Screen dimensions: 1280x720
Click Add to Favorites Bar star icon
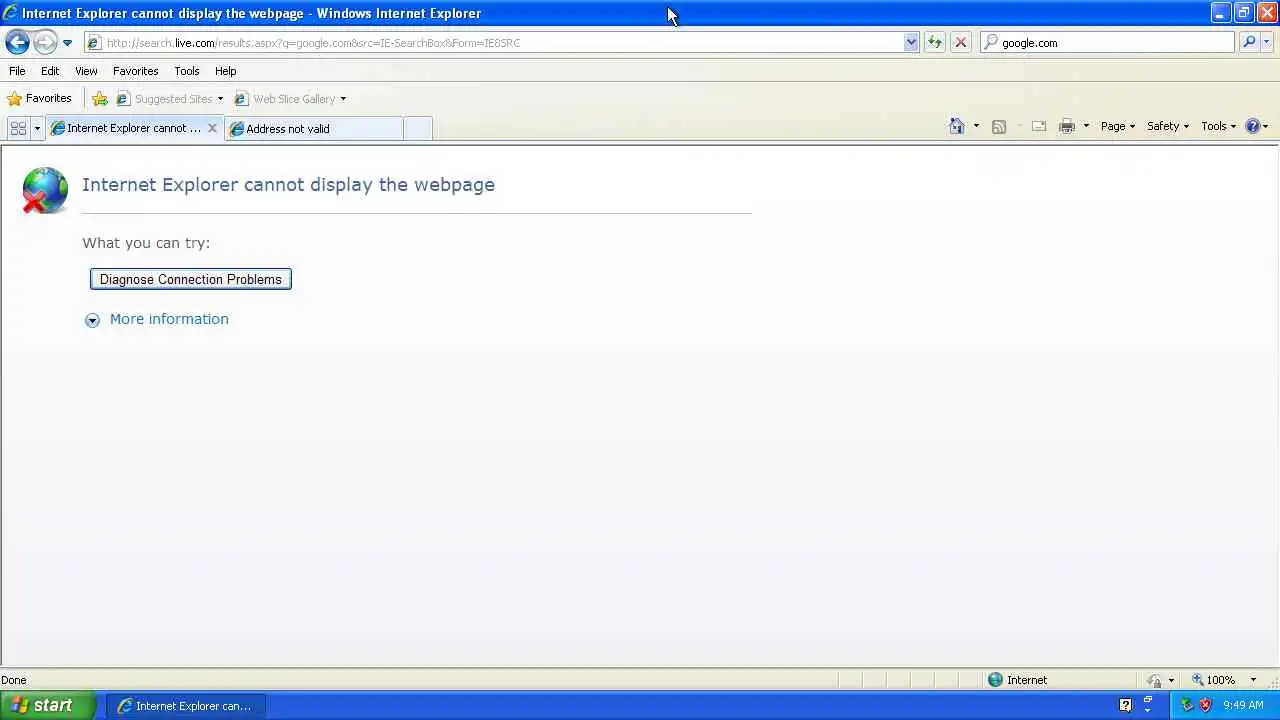coord(100,99)
